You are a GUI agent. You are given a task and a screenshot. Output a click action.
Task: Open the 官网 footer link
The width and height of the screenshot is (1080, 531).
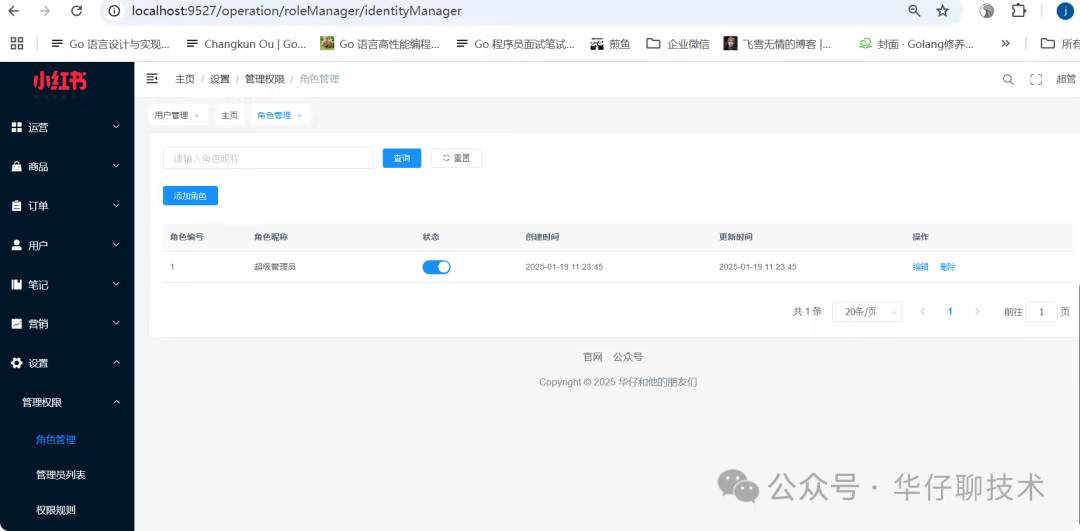tap(592, 357)
